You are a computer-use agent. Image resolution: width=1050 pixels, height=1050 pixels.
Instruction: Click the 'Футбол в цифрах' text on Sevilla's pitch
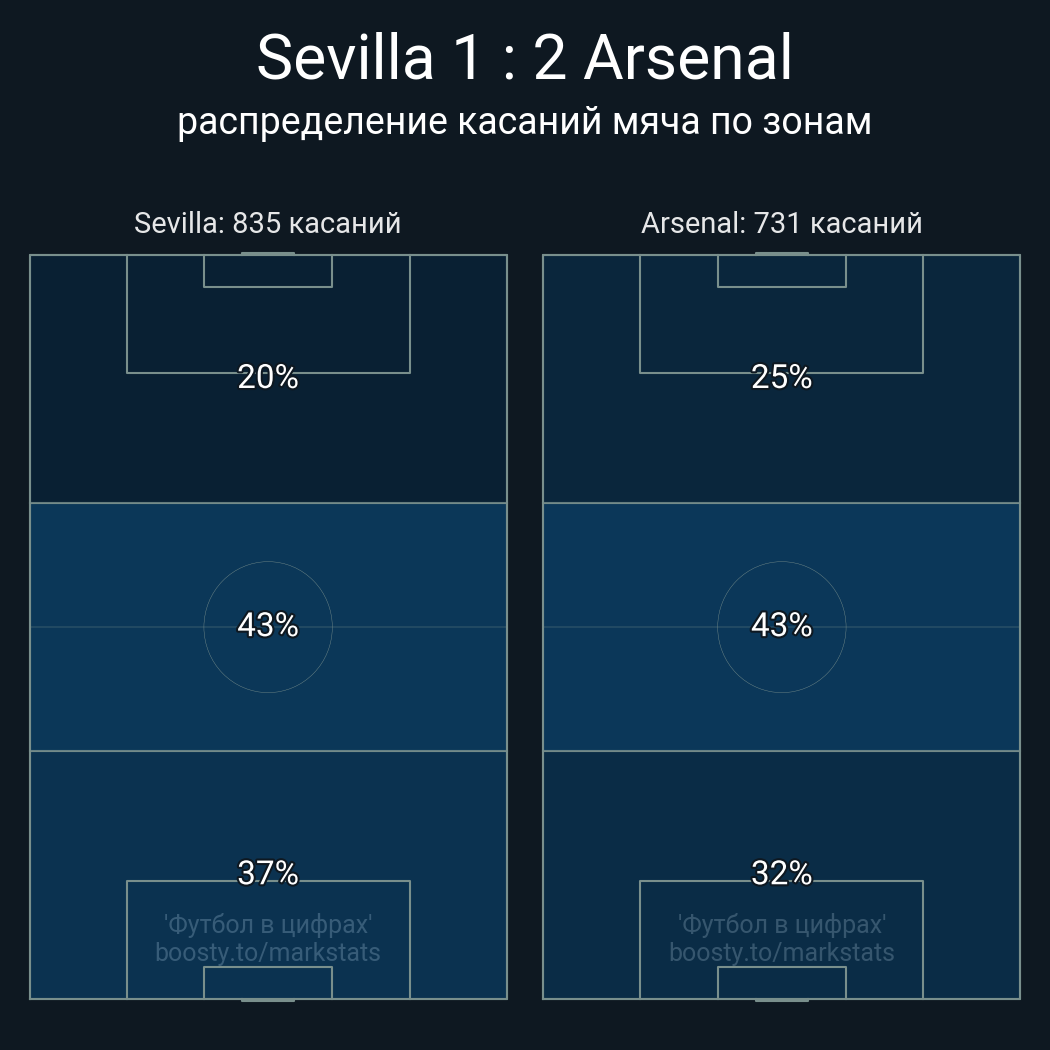tap(268, 924)
